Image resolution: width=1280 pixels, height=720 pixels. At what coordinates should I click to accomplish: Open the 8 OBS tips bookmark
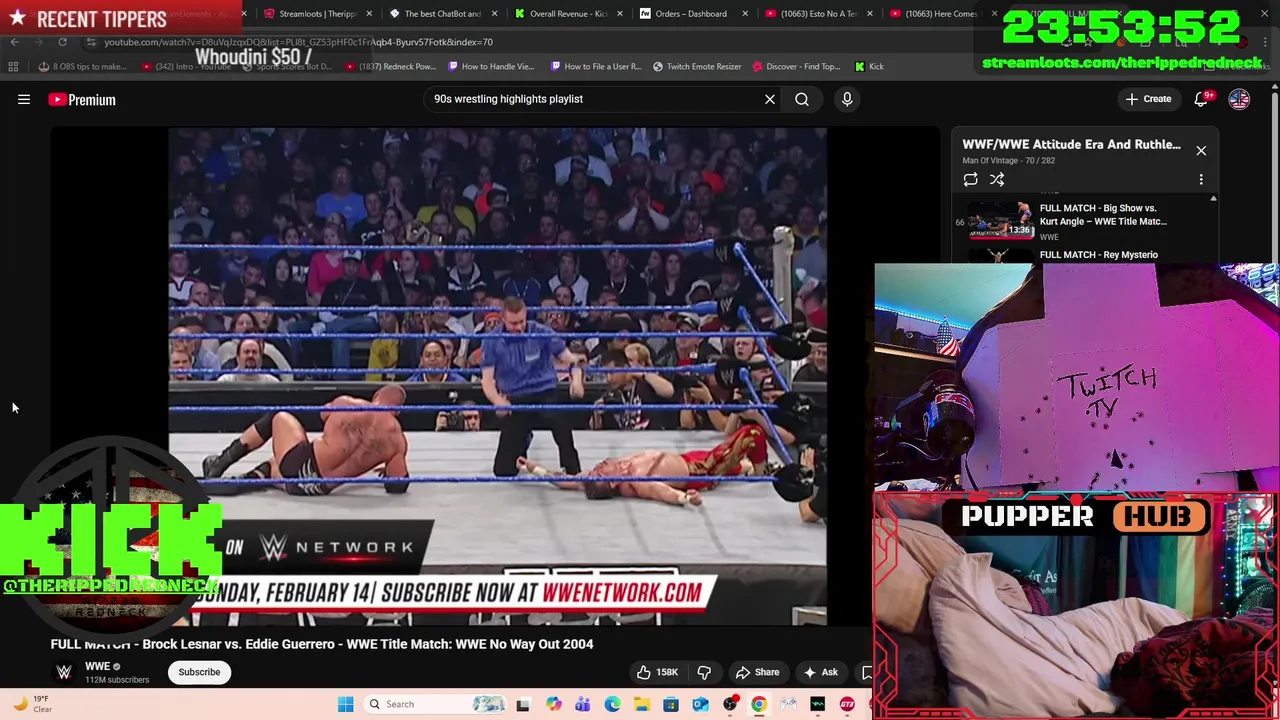[x=82, y=66]
